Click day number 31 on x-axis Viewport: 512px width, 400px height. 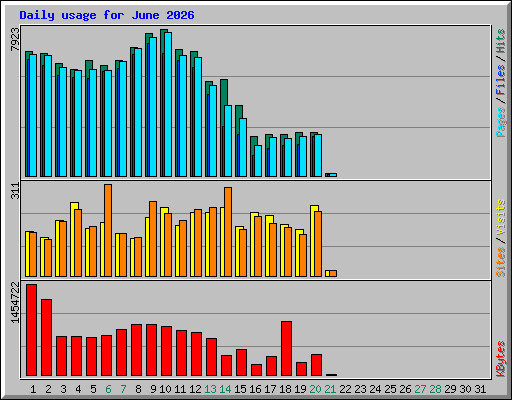coord(480,389)
